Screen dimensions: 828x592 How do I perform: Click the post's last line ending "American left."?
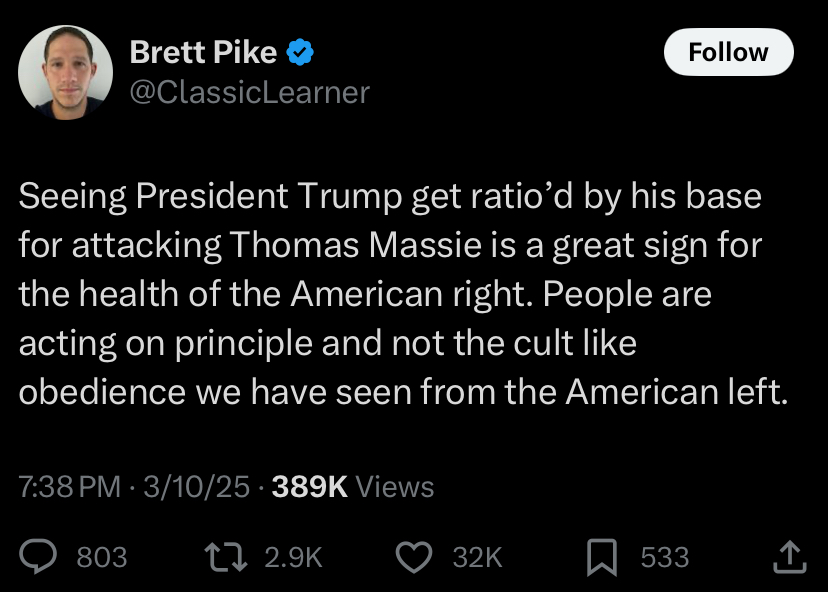[403, 392]
